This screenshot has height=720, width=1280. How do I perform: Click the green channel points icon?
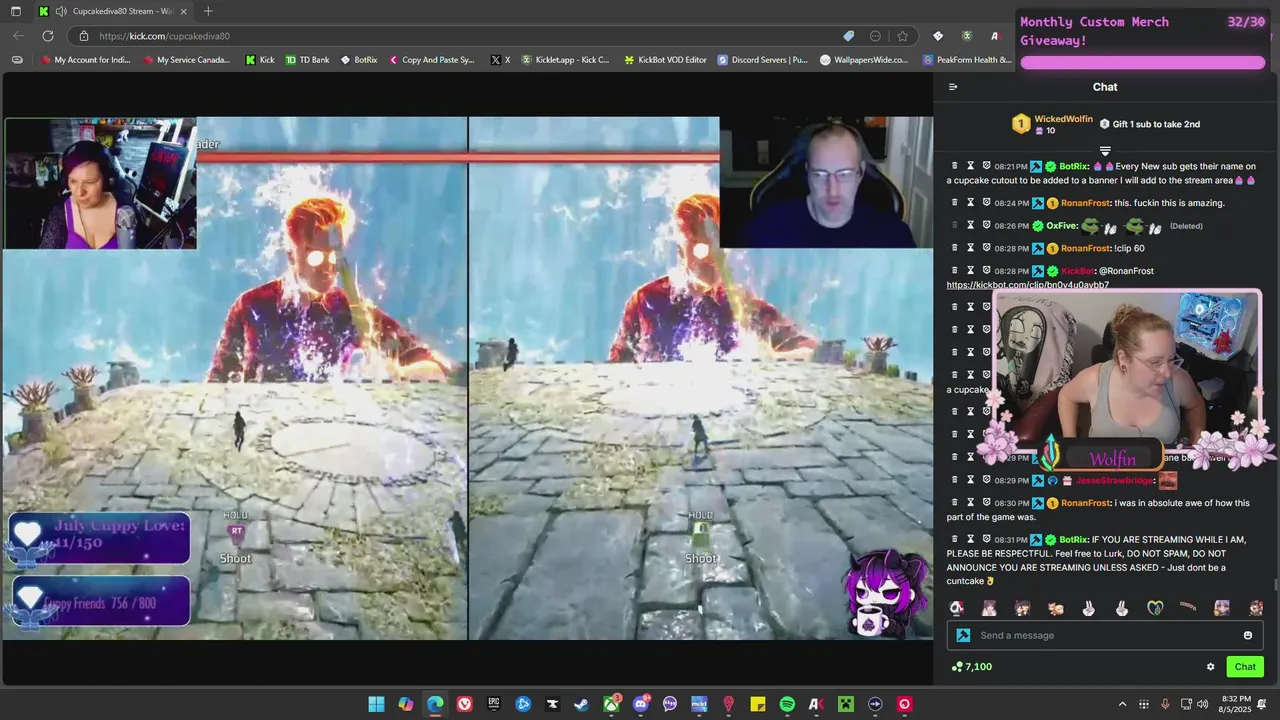957,666
